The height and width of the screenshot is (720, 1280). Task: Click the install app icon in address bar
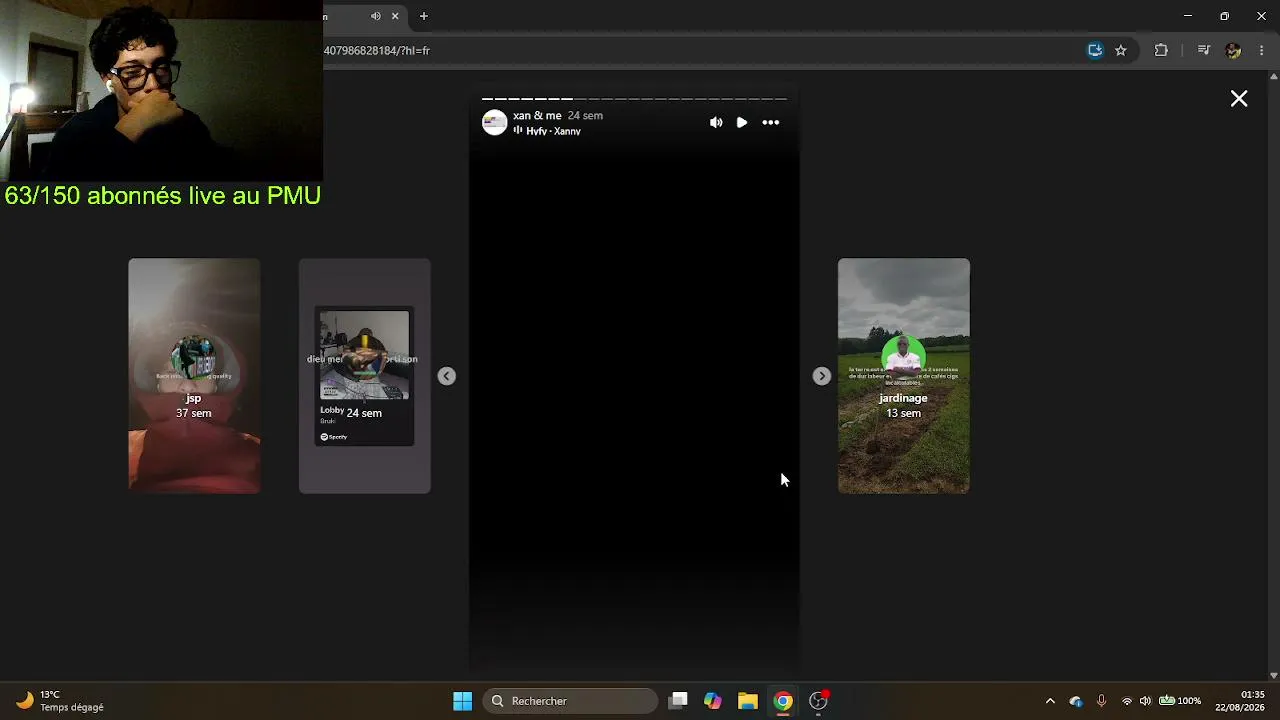[x=1095, y=50]
